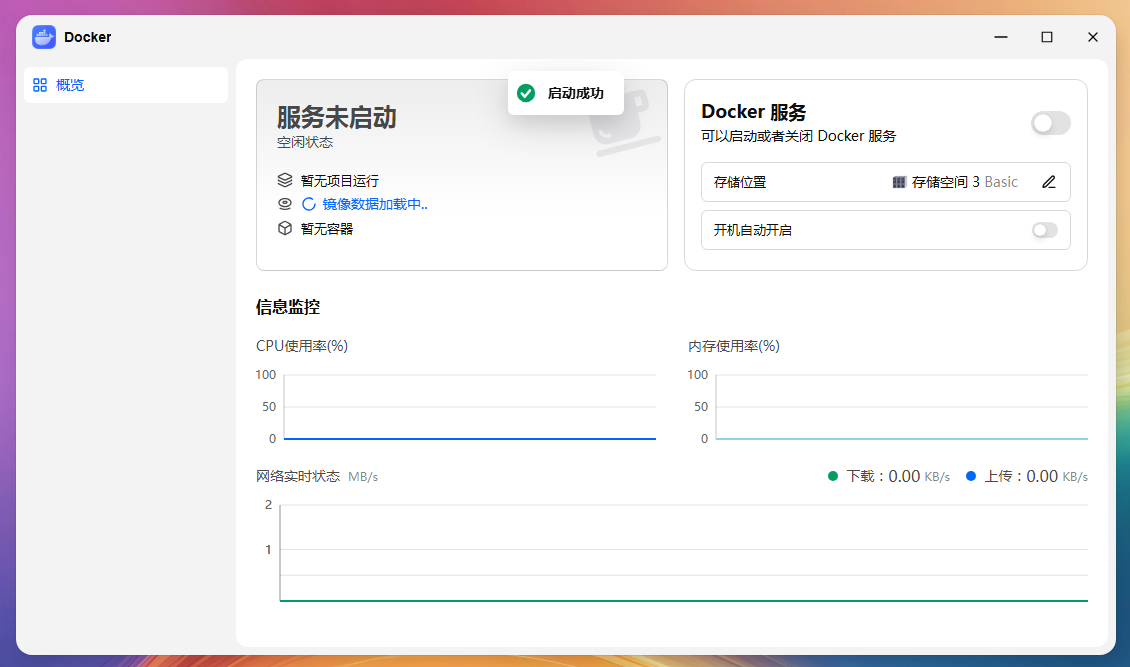
Task: Click the spinning loader icon for 镜像数据加载中
Action: tap(308, 204)
